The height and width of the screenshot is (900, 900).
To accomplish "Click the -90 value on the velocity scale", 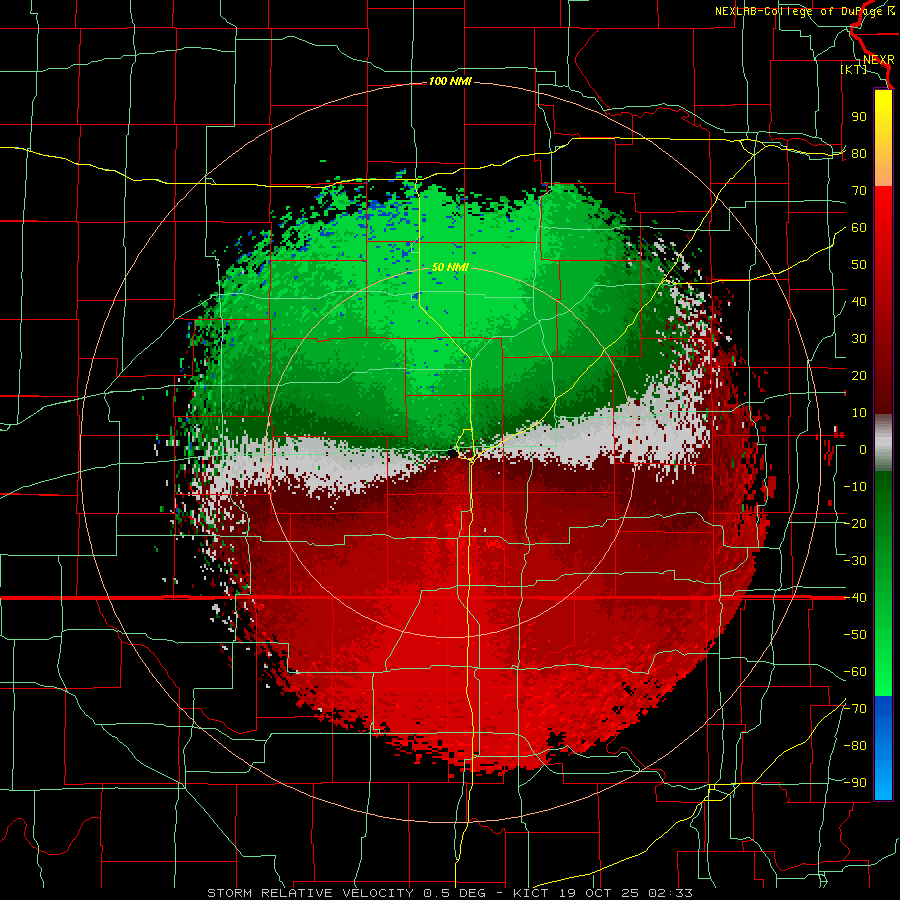I will [x=855, y=783].
